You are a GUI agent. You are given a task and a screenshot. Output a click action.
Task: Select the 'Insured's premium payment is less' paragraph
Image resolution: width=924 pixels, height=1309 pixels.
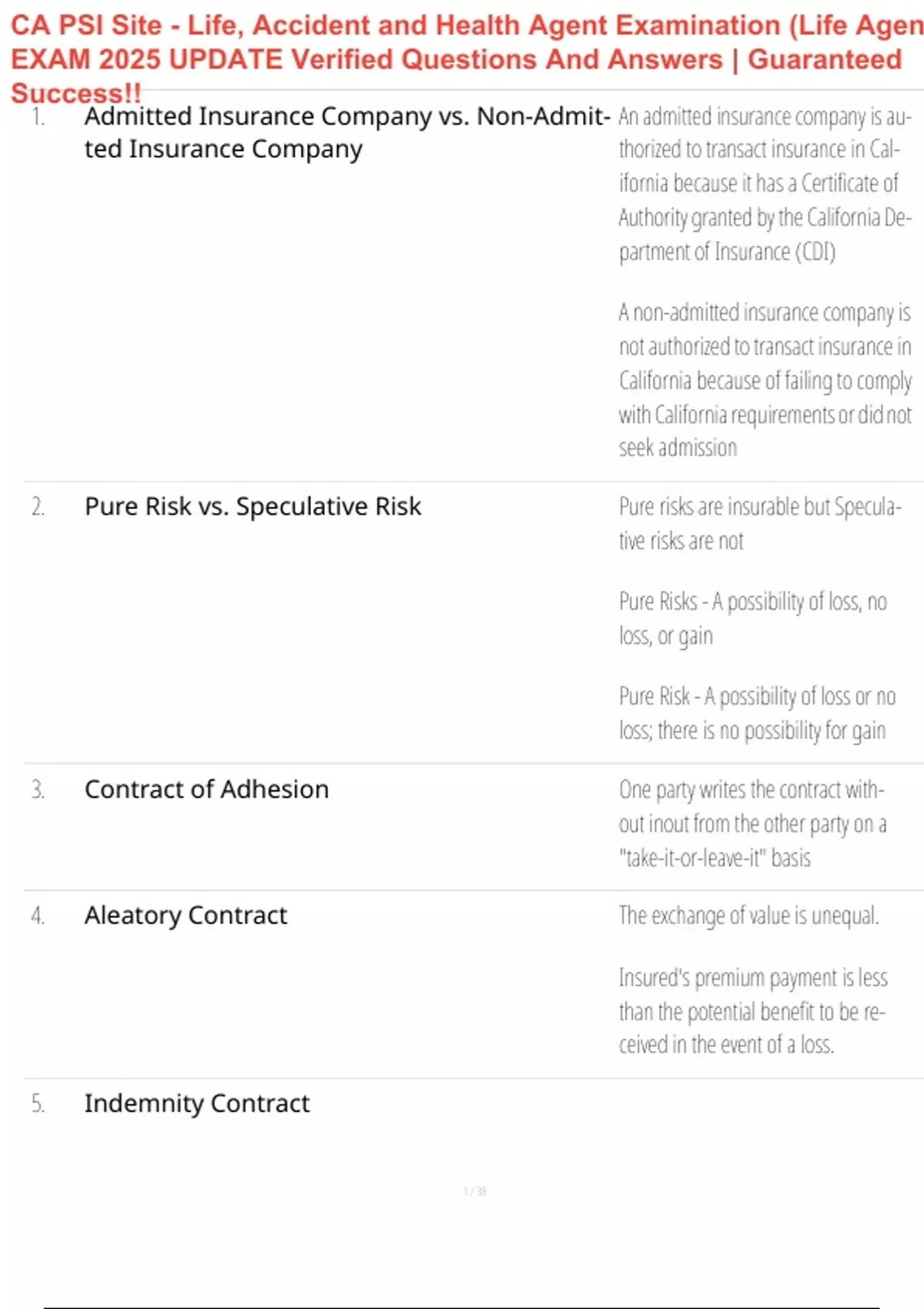(753, 1011)
